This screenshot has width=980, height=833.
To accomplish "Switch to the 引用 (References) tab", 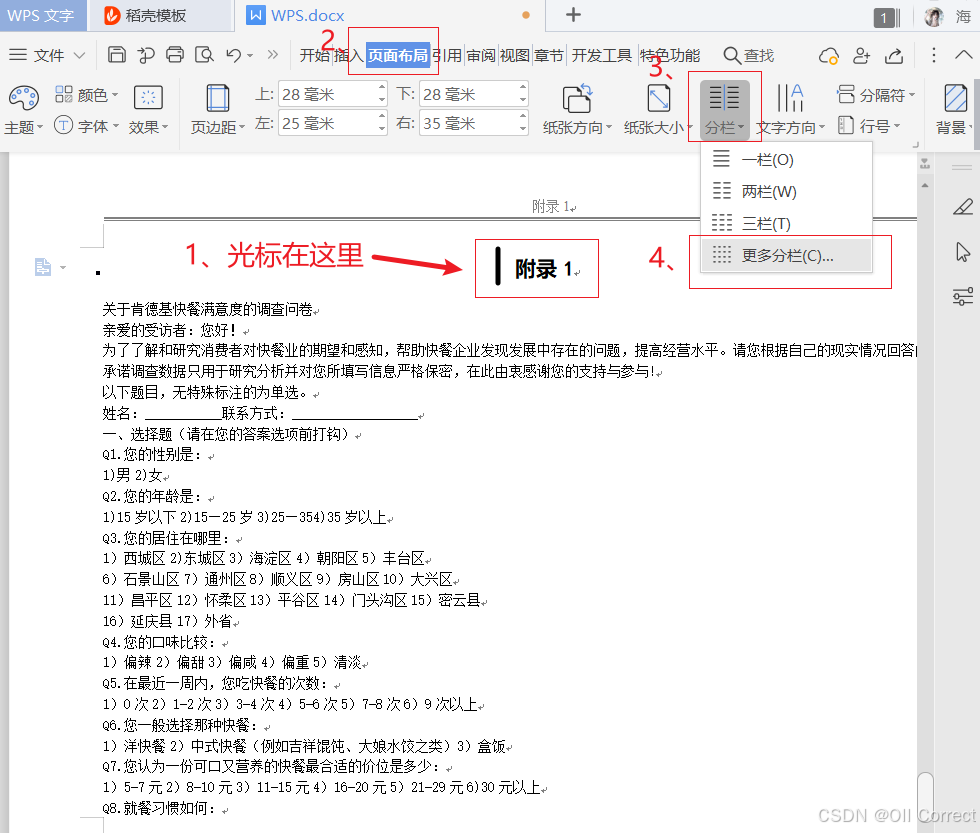I will (448, 56).
